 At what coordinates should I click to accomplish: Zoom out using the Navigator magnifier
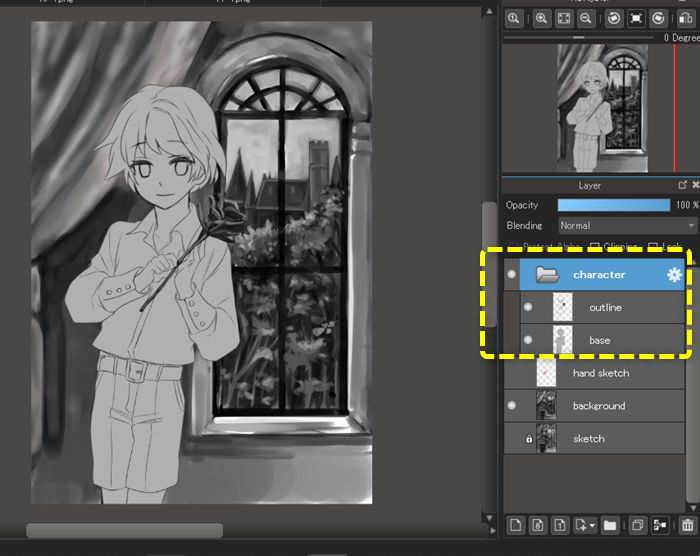tap(586, 19)
